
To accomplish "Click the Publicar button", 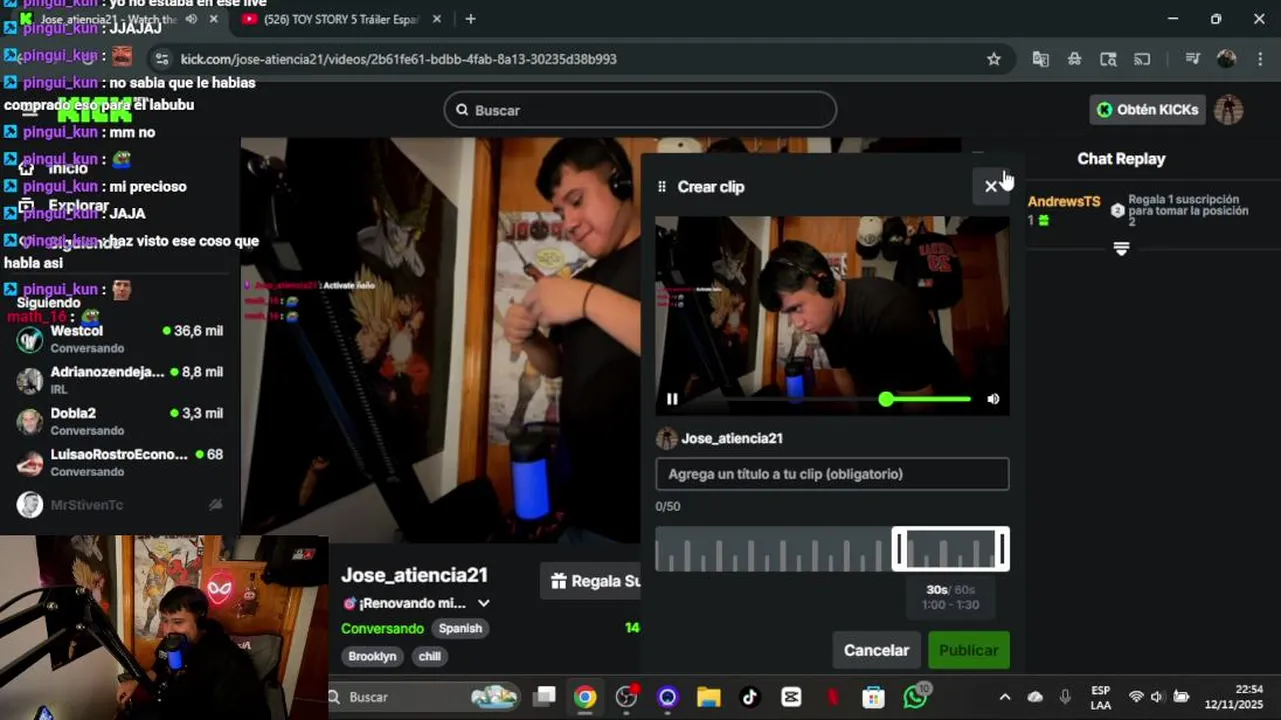I will point(968,650).
